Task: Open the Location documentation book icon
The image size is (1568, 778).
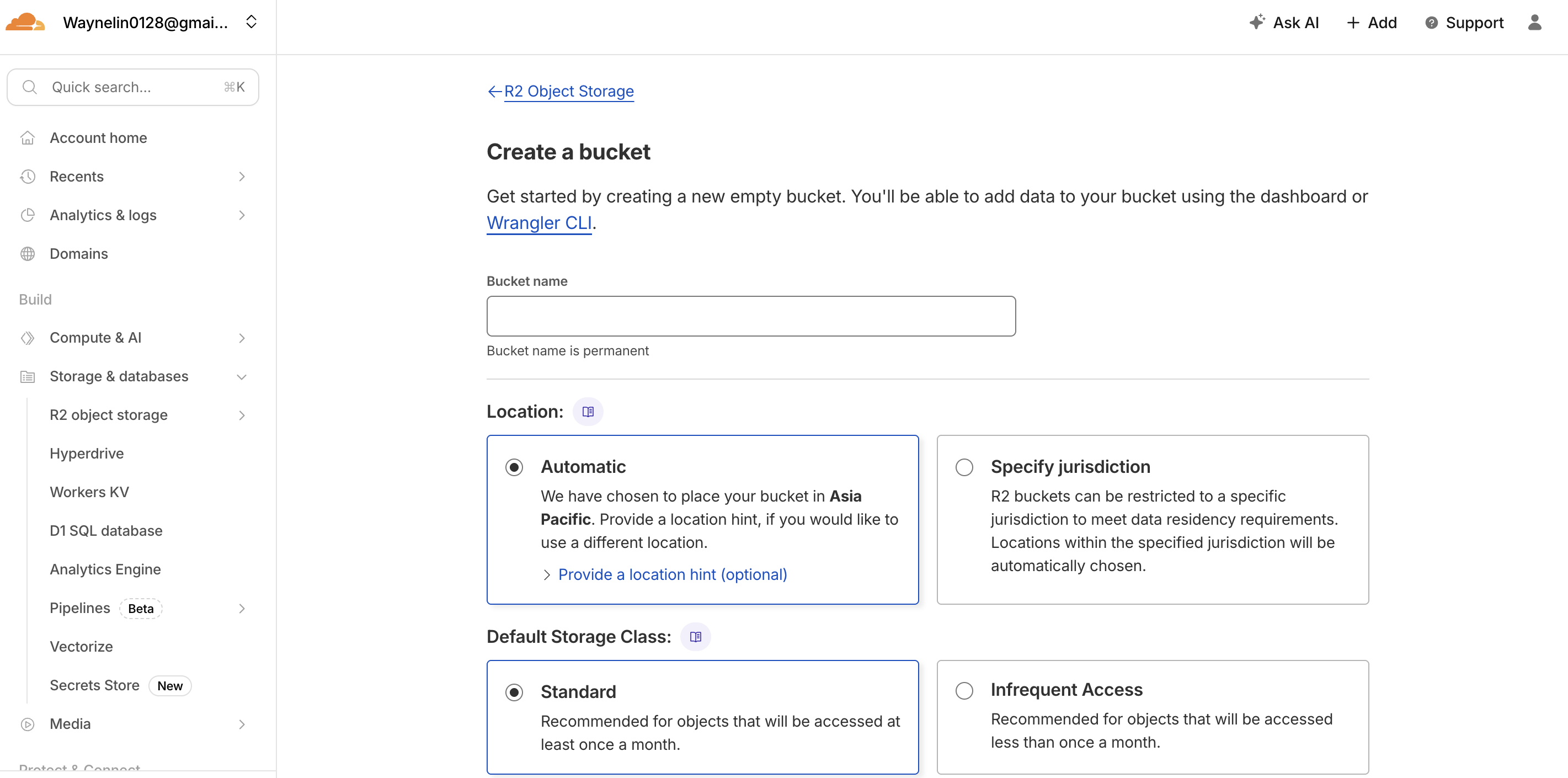Action: [x=588, y=412]
